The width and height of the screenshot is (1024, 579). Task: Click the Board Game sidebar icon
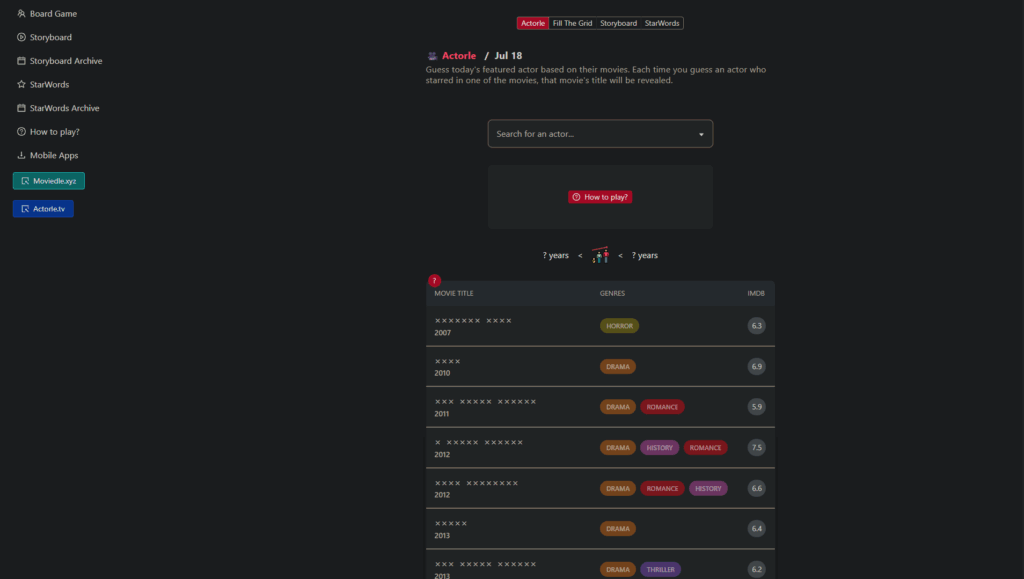[21, 14]
